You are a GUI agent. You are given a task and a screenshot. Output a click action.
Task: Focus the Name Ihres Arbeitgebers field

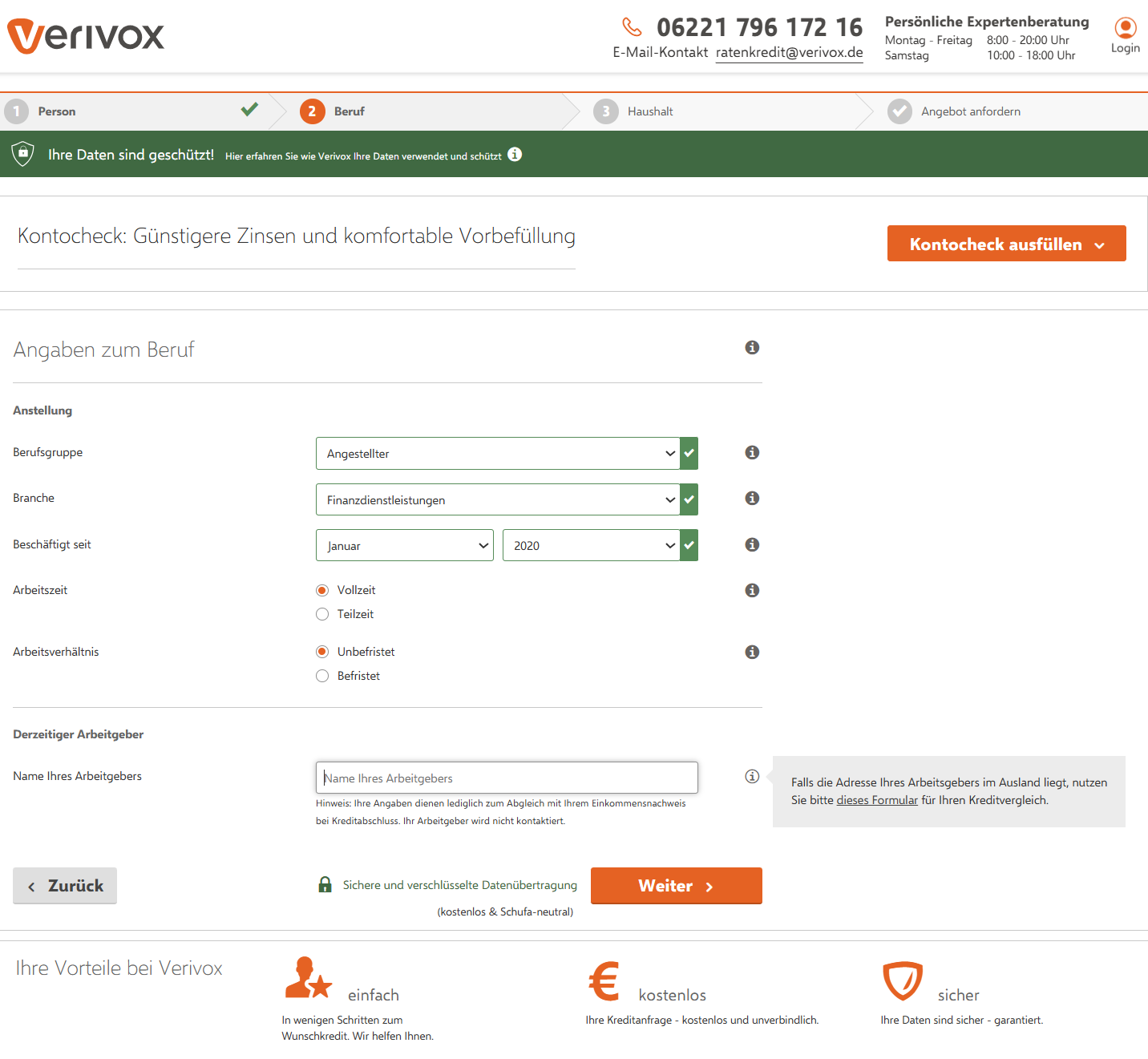click(x=507, y=778)
